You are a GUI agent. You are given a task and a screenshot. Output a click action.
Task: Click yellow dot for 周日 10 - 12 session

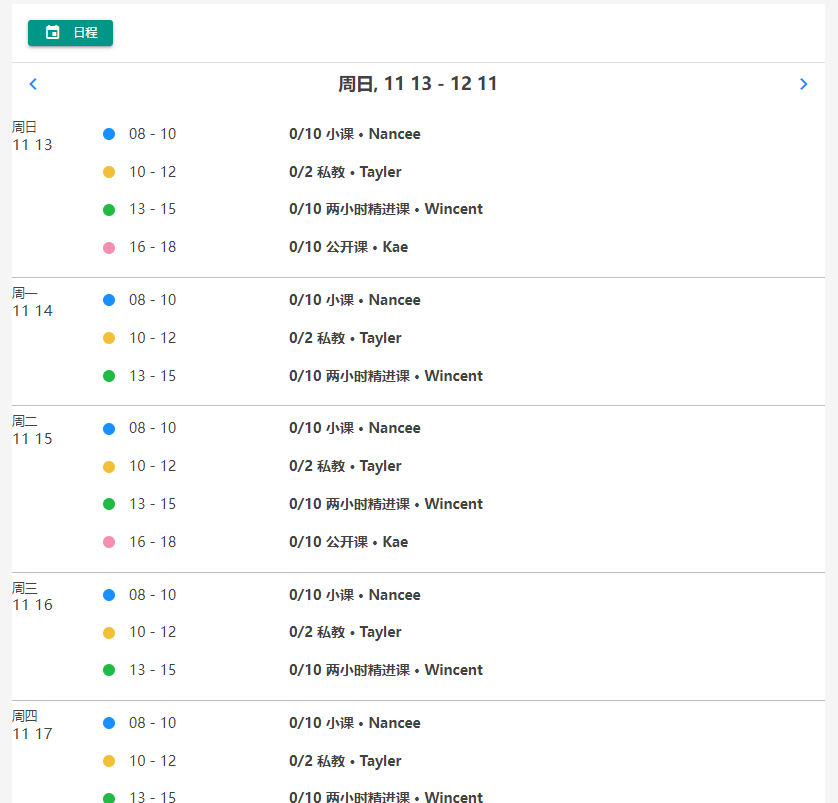coord(109,172)
